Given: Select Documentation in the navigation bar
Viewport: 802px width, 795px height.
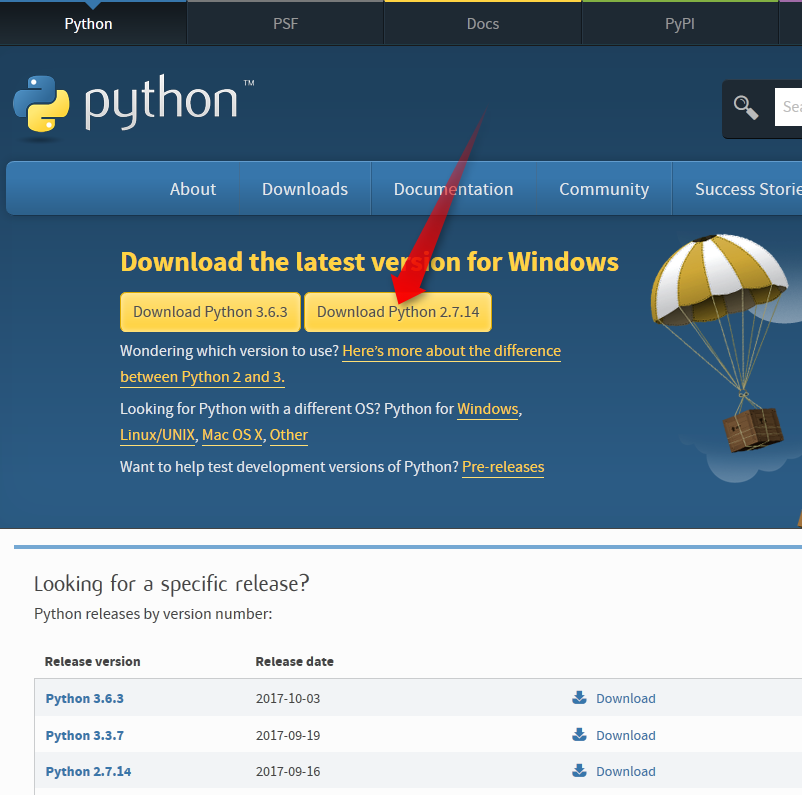Looking at the screenshot, I should (453, 189).
